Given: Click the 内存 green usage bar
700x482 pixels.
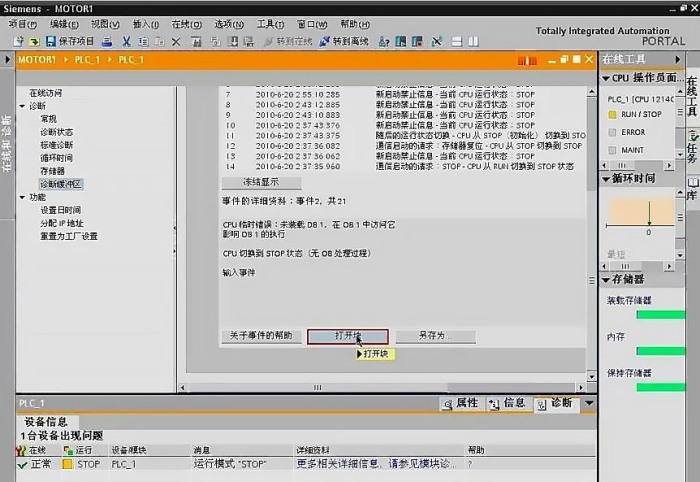Looking at the screenshot, I should [x=661, y=351].
